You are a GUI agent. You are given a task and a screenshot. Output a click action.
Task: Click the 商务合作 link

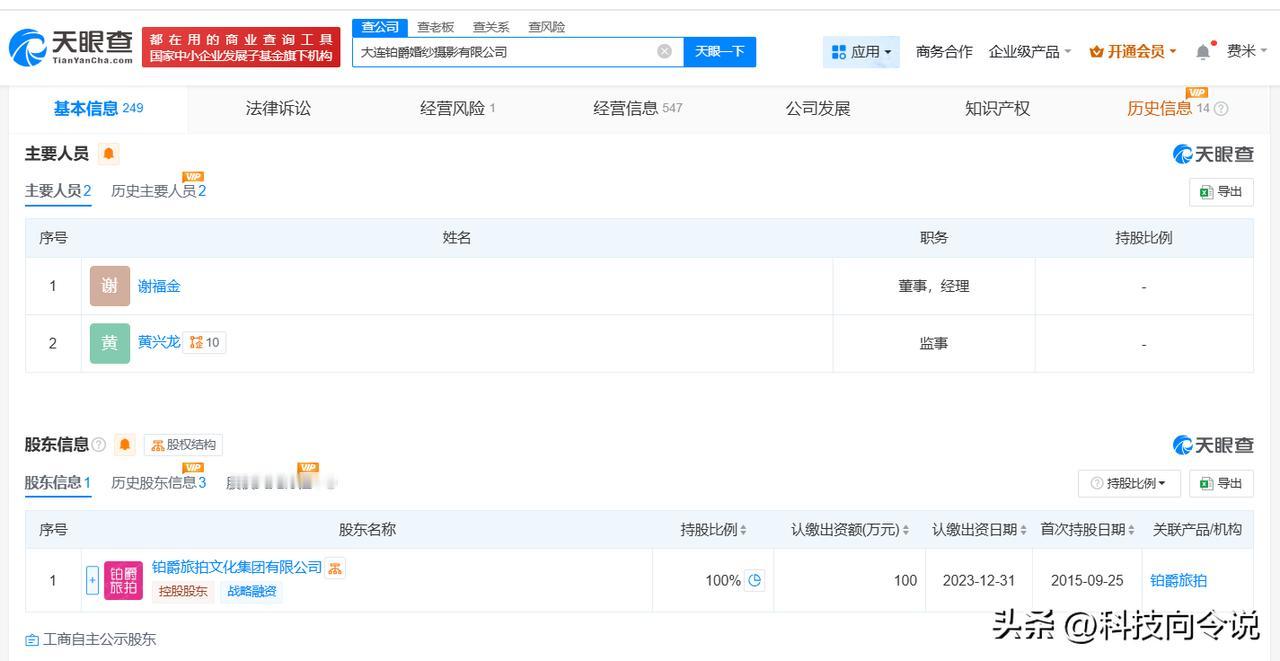coord(944,51)
